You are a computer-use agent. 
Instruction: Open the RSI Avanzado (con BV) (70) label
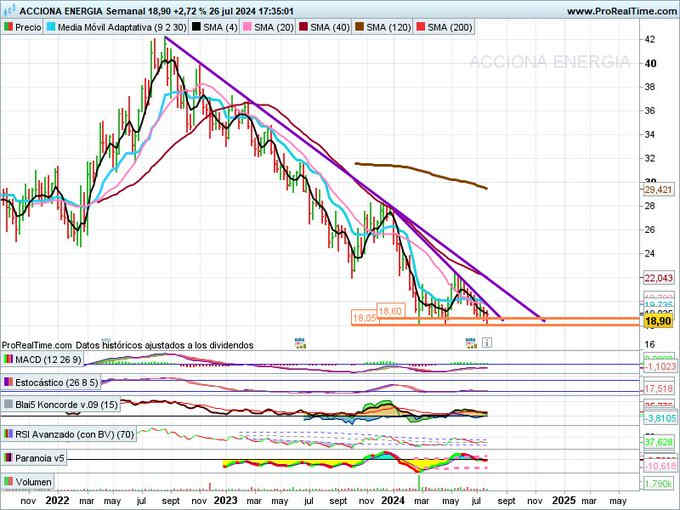(69, 434)
